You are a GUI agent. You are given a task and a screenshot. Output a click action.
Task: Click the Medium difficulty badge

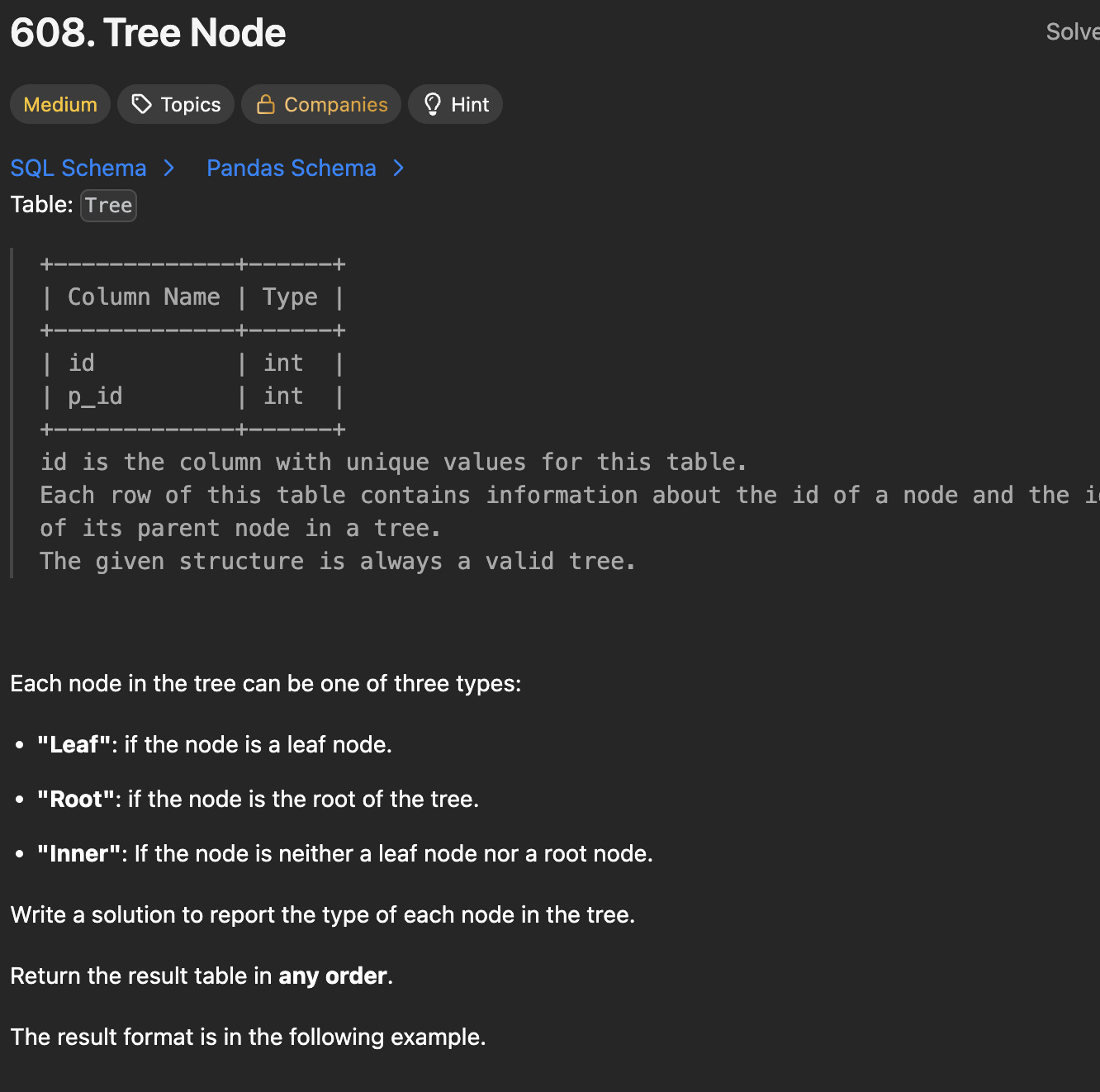[x=60, y=105]
